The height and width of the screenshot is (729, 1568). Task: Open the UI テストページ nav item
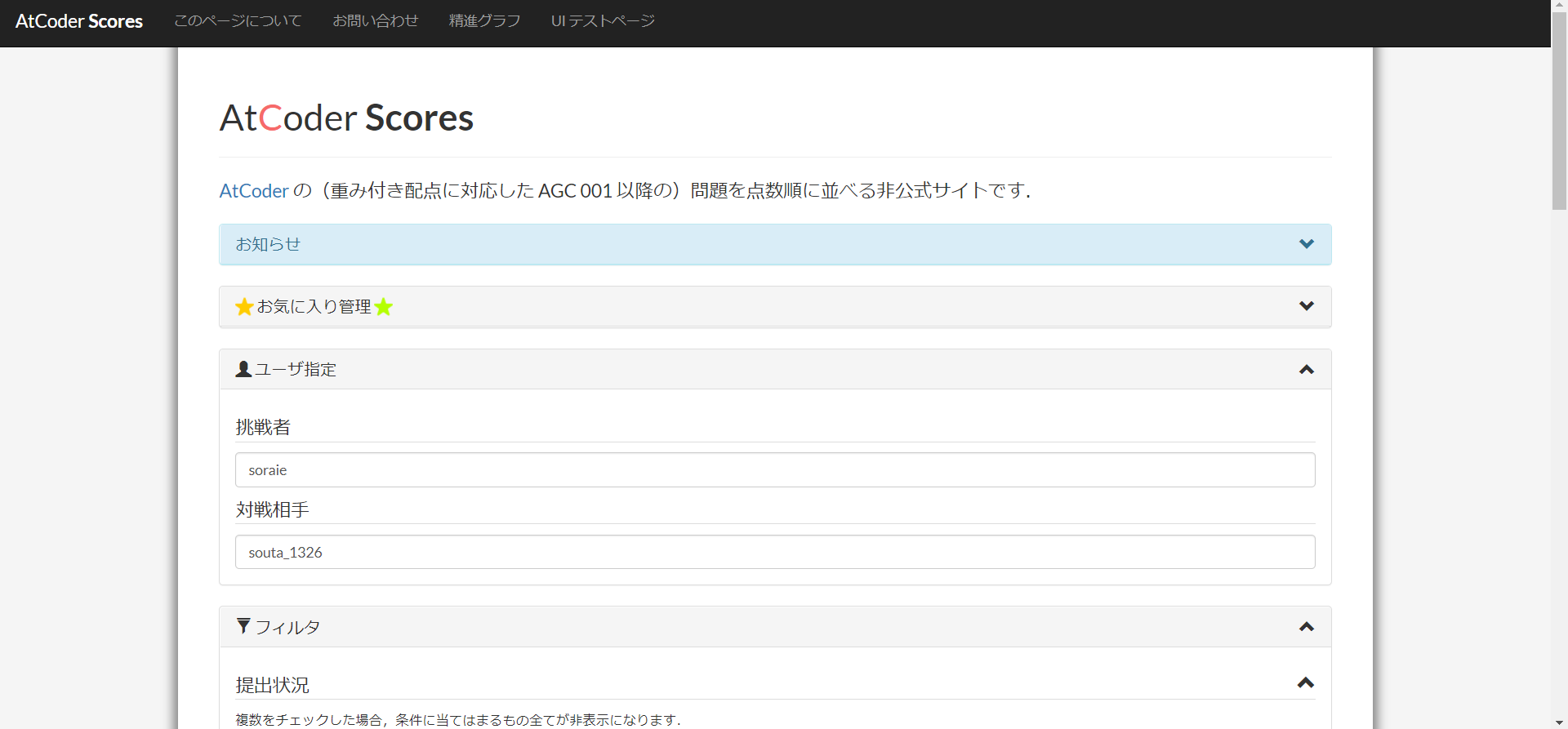coord(603,21)
